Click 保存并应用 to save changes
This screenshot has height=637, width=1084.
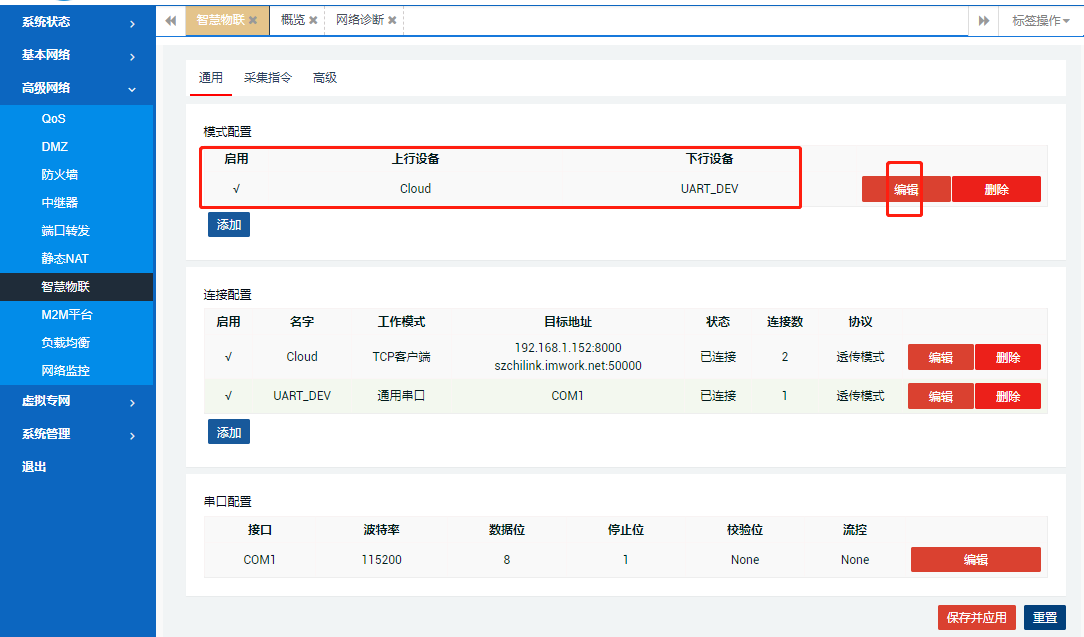pos(976,617)
